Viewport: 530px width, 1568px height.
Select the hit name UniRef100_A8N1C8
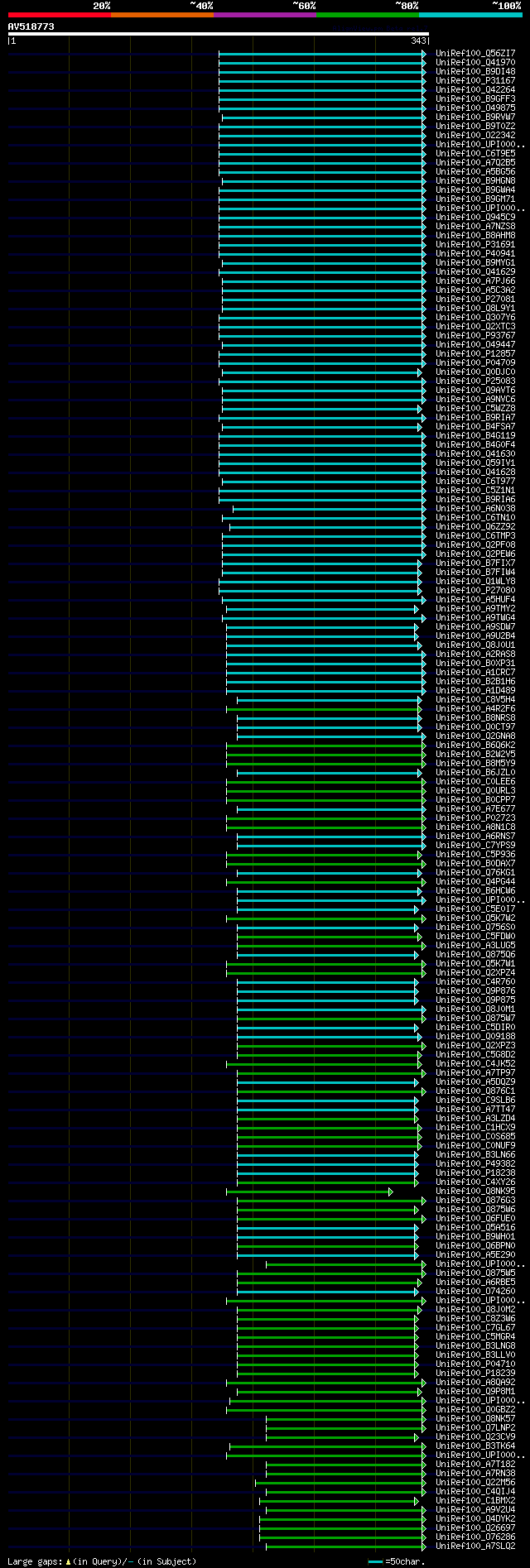475,827
